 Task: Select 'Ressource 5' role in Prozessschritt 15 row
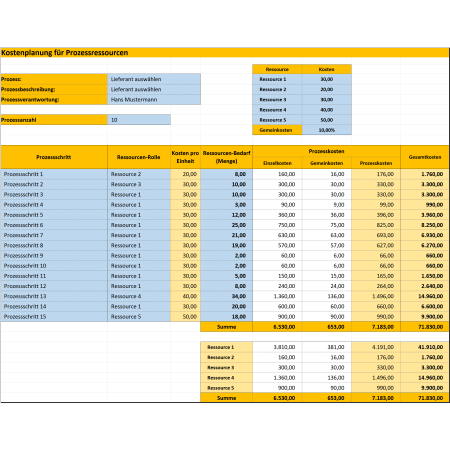pyautogui.click(x=139, y=316)
